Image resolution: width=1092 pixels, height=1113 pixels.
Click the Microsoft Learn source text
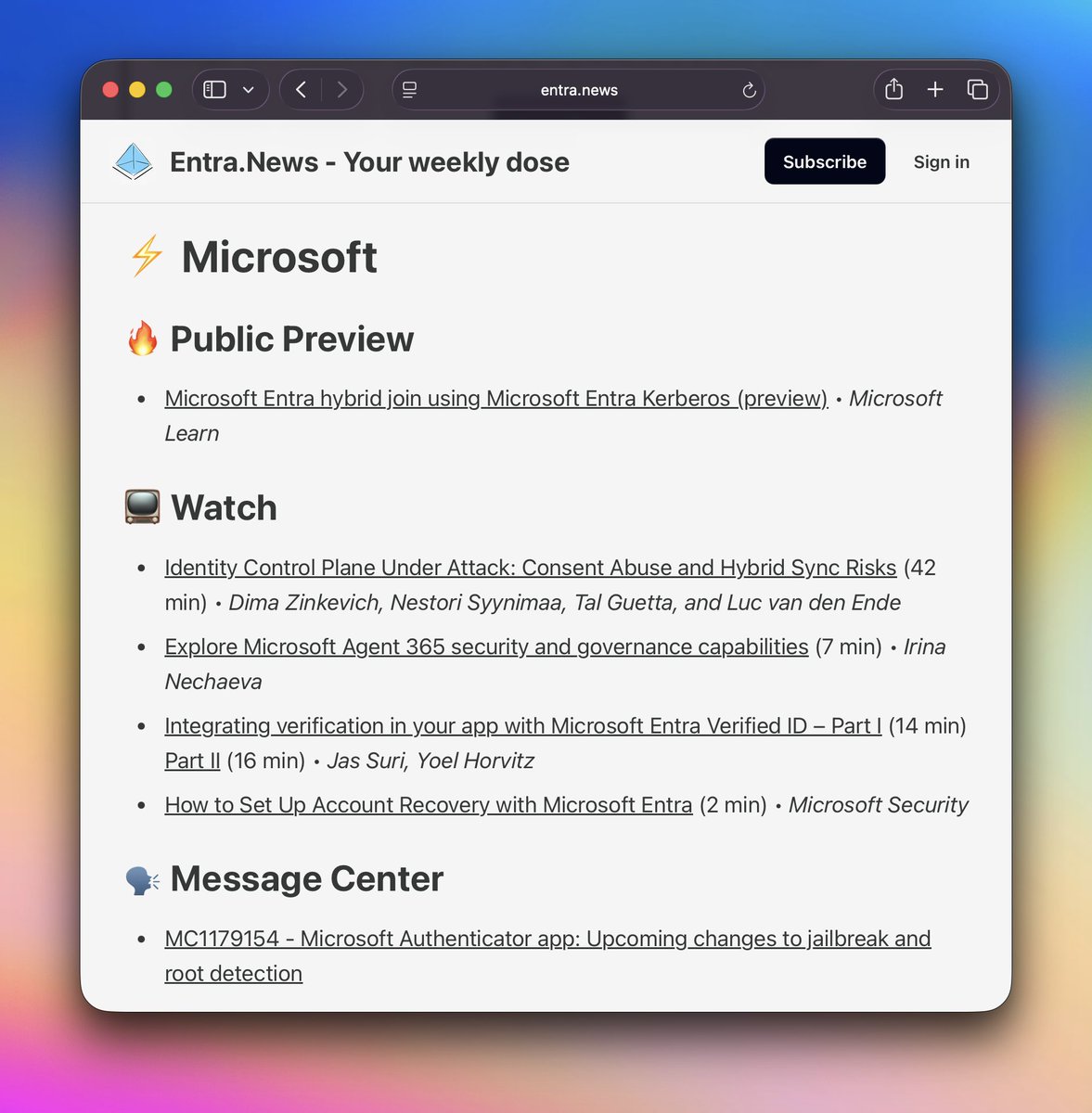pyautogui.click(x=553, y=416)
